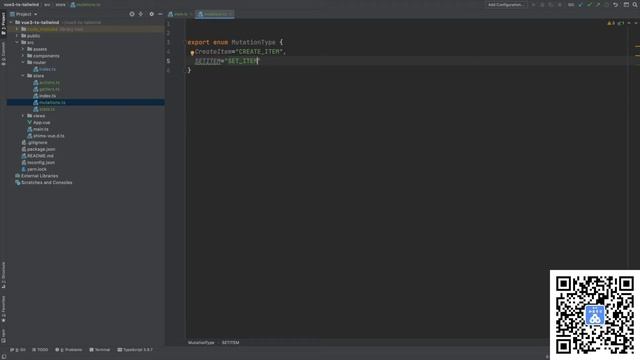Select actions.ts in the store folder
This screenshot has width=640, height=360.
[x=46, y=82]
